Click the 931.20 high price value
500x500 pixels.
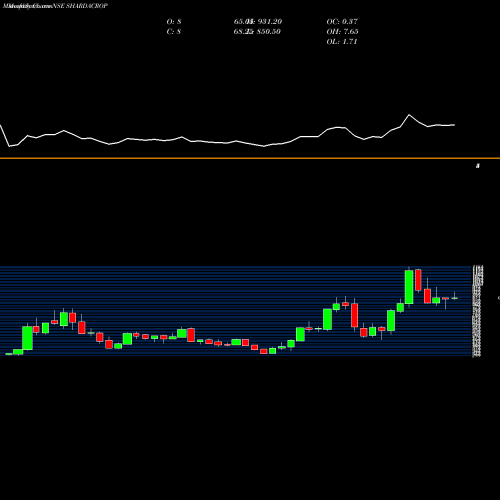coord(270,22)
